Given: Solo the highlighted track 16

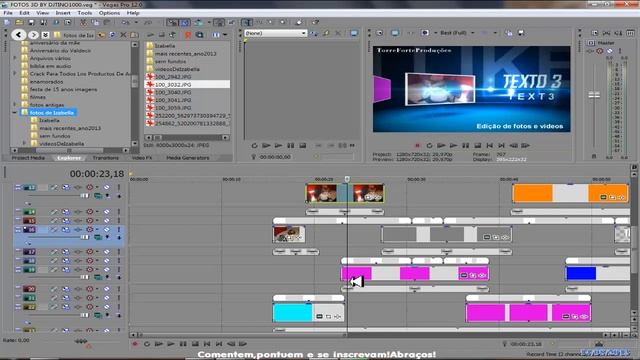Looking at the screenshot, I should pos(119,230).
